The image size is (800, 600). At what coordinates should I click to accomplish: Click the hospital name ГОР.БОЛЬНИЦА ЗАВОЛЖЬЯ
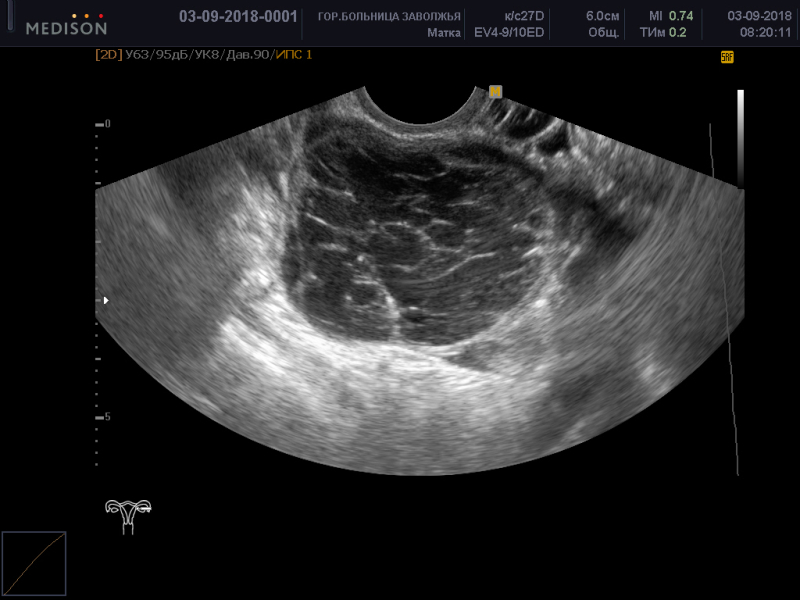389,17
